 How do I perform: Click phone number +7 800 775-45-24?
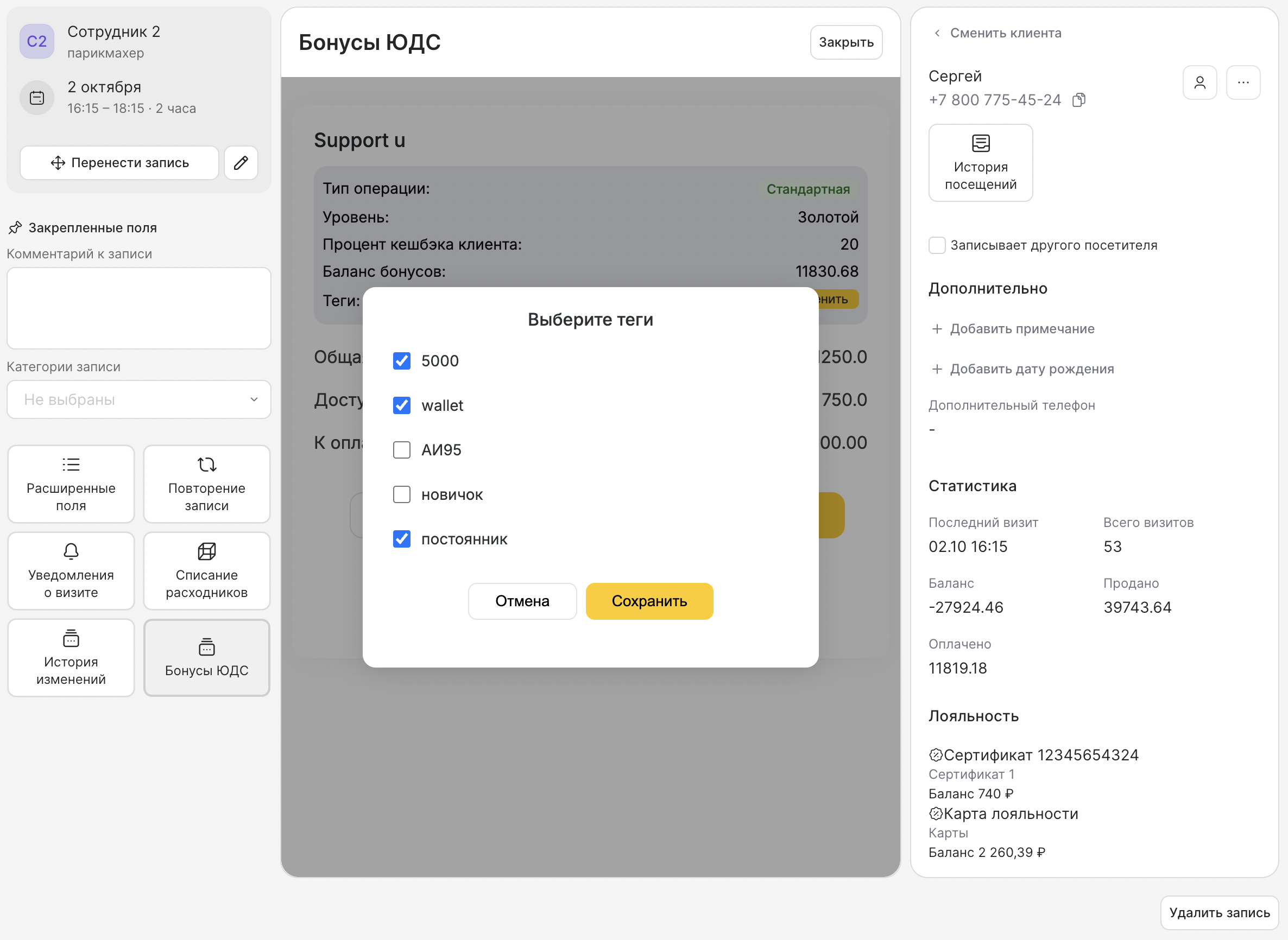[x=995, y=100]
